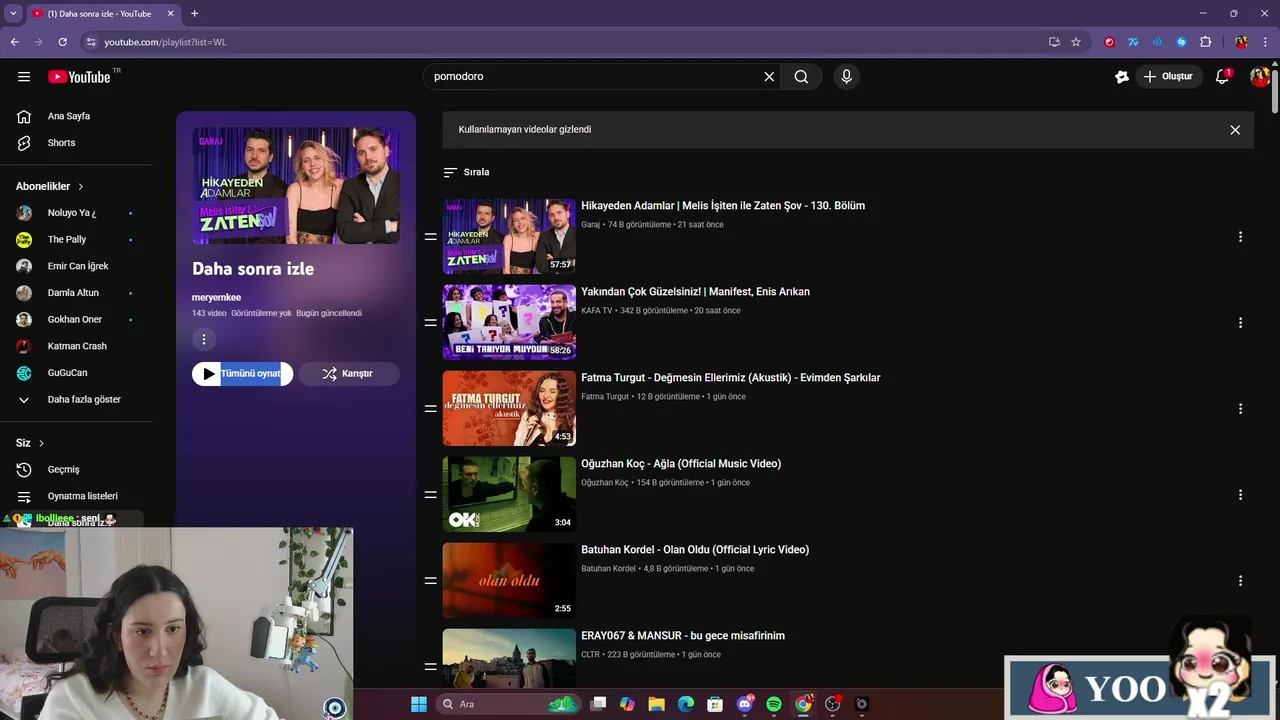Clear the pomodoro search text
The image size is (1280, 720).
[769, 77]
